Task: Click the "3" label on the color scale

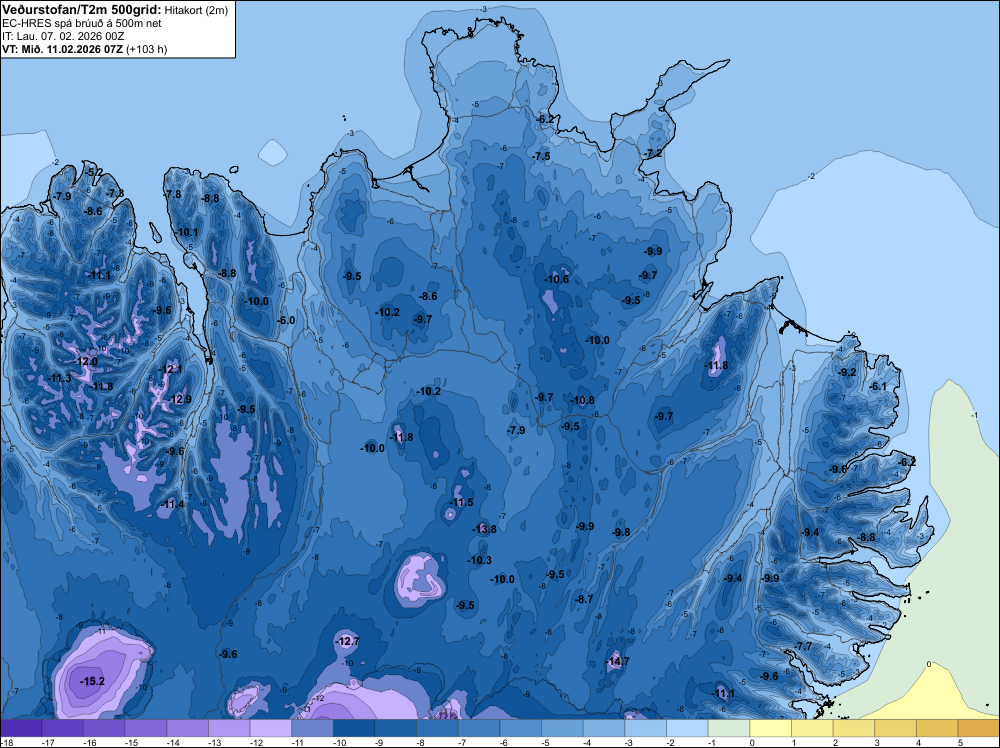Action: click(877, 742)
